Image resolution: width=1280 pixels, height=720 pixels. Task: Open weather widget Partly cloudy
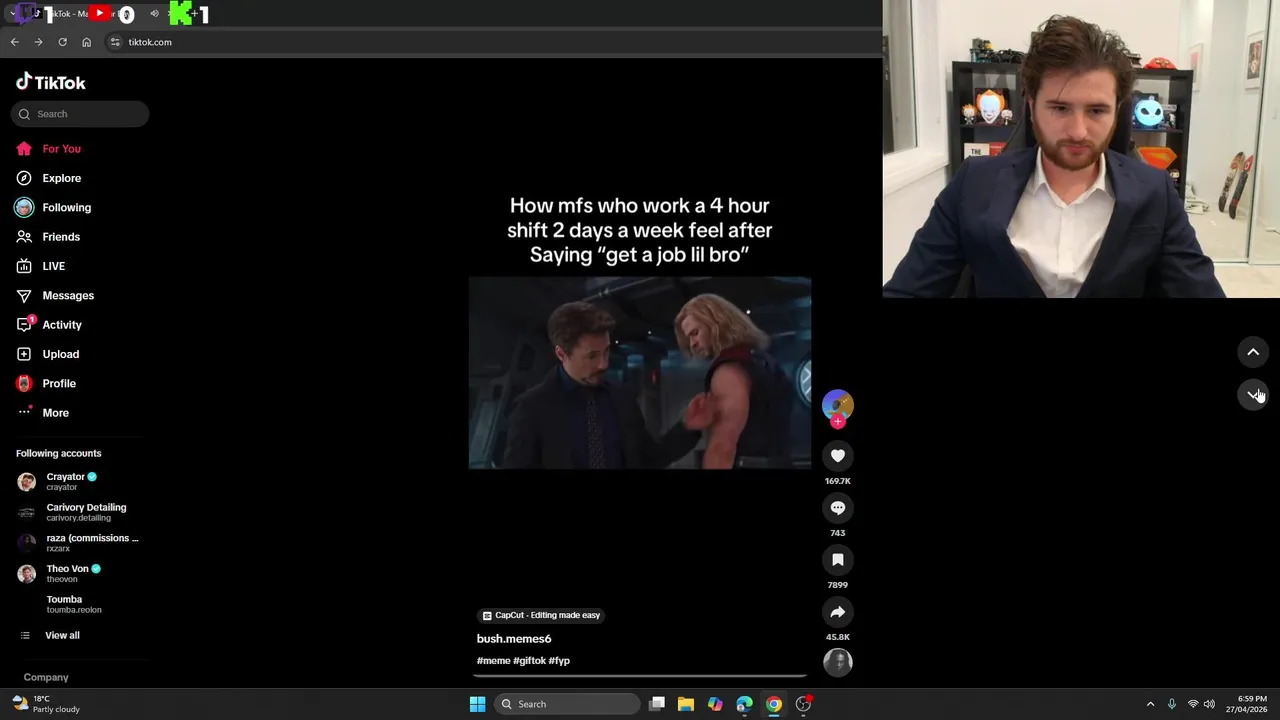click(x=46, y=704)
